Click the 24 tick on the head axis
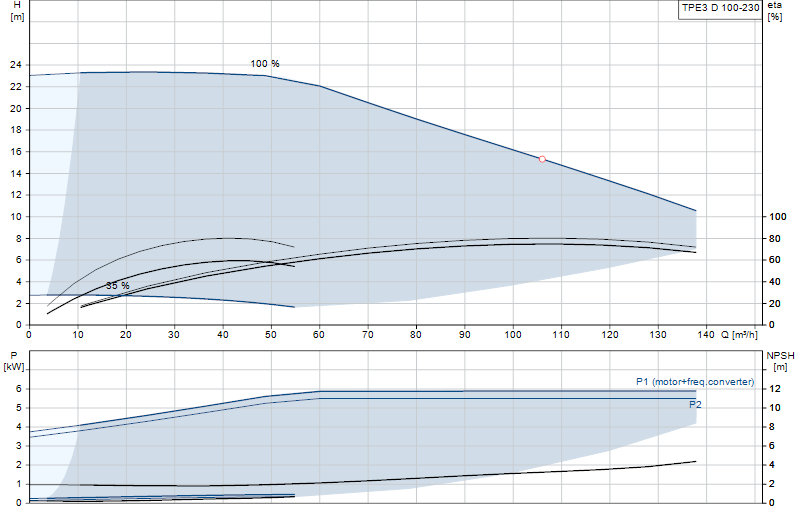This screenshot has width=800, height=520. pos(16,65)
